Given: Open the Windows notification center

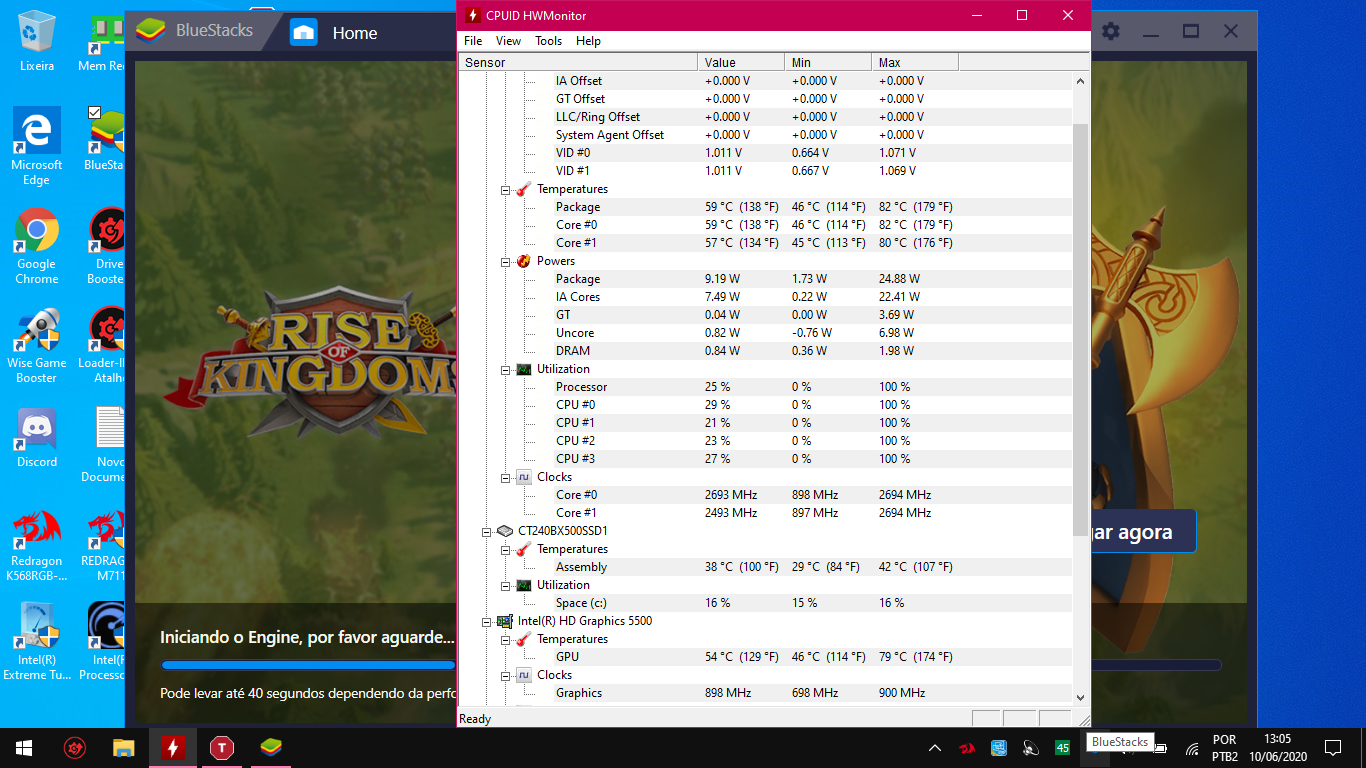Looking at the screenshot, I should [x=1333, y=748].
